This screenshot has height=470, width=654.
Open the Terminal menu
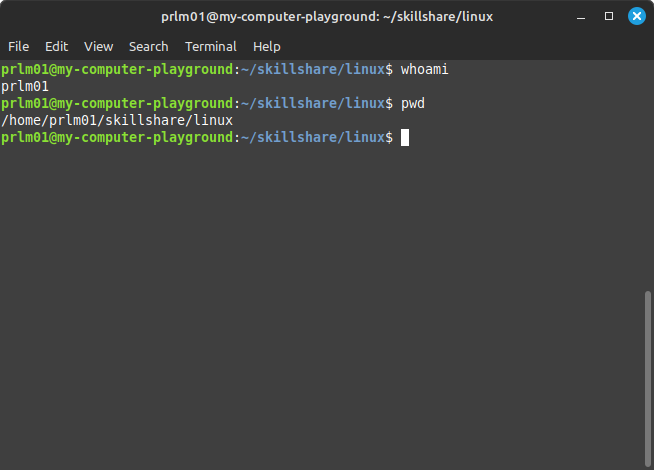(x=211, y=46)
